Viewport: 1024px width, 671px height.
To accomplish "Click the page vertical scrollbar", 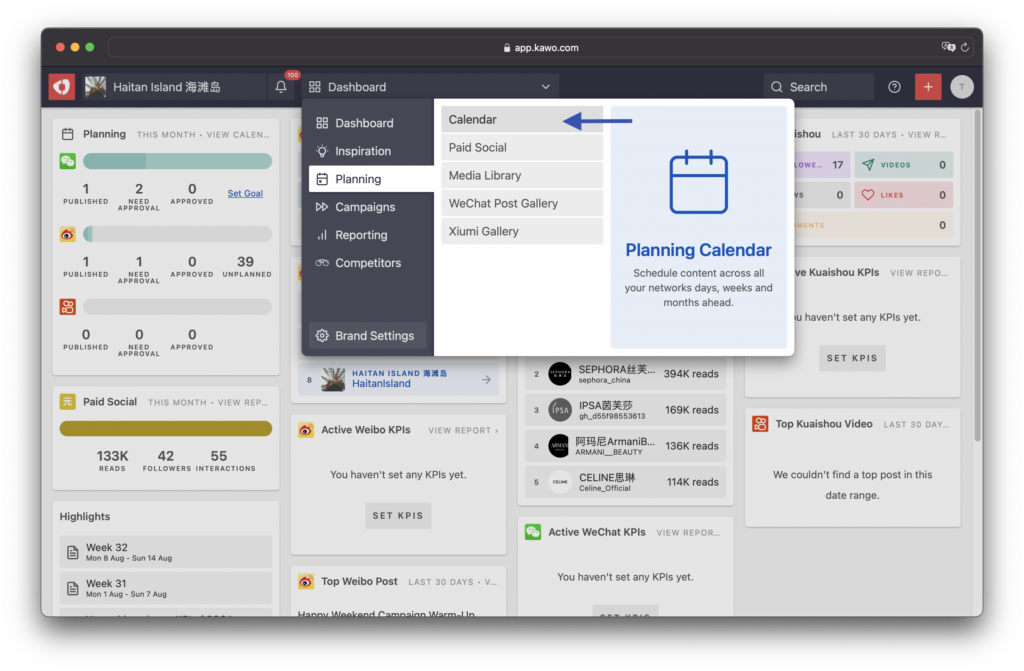I will click(978, 274).
